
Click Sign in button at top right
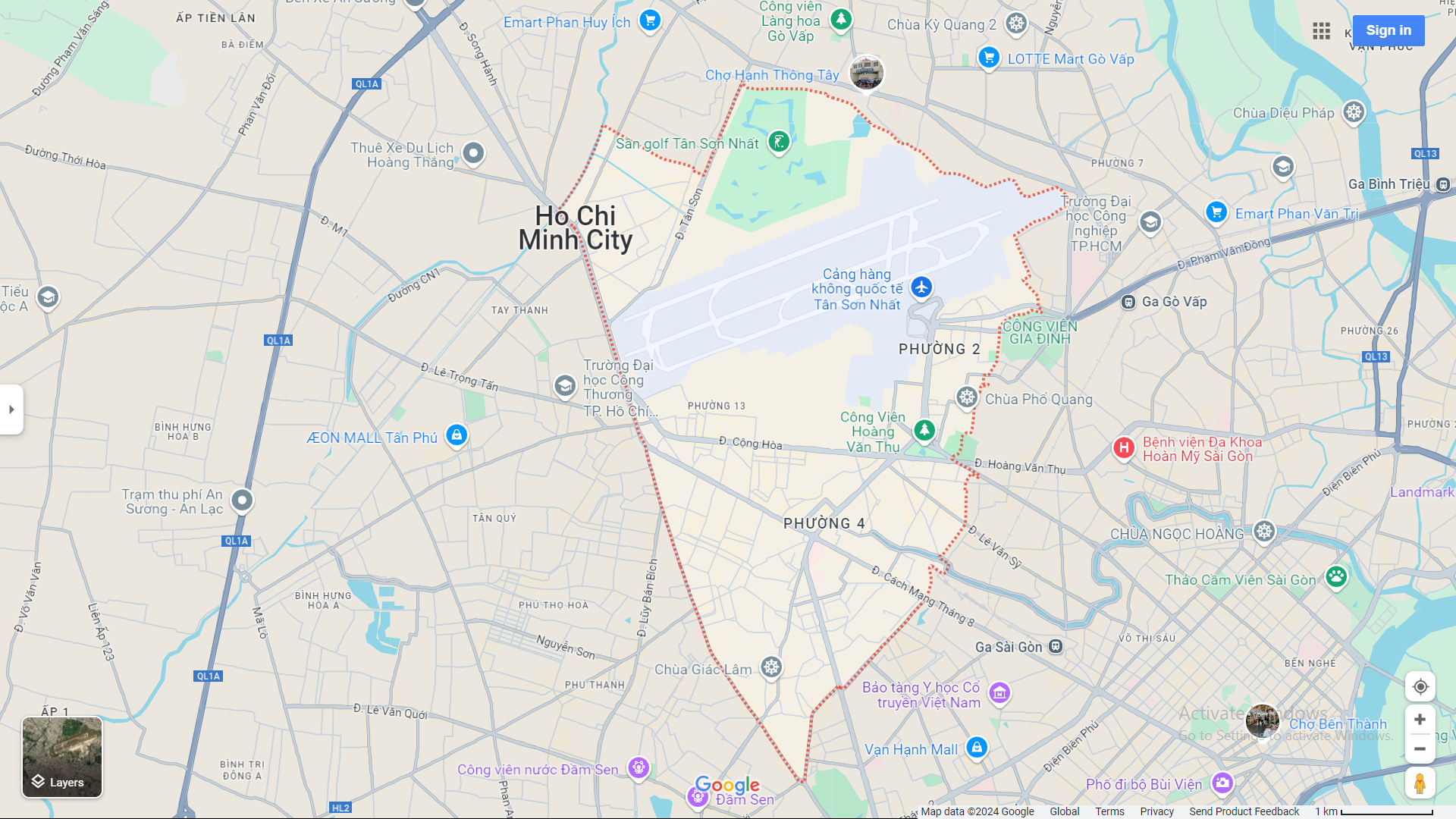click(1389, 30)
